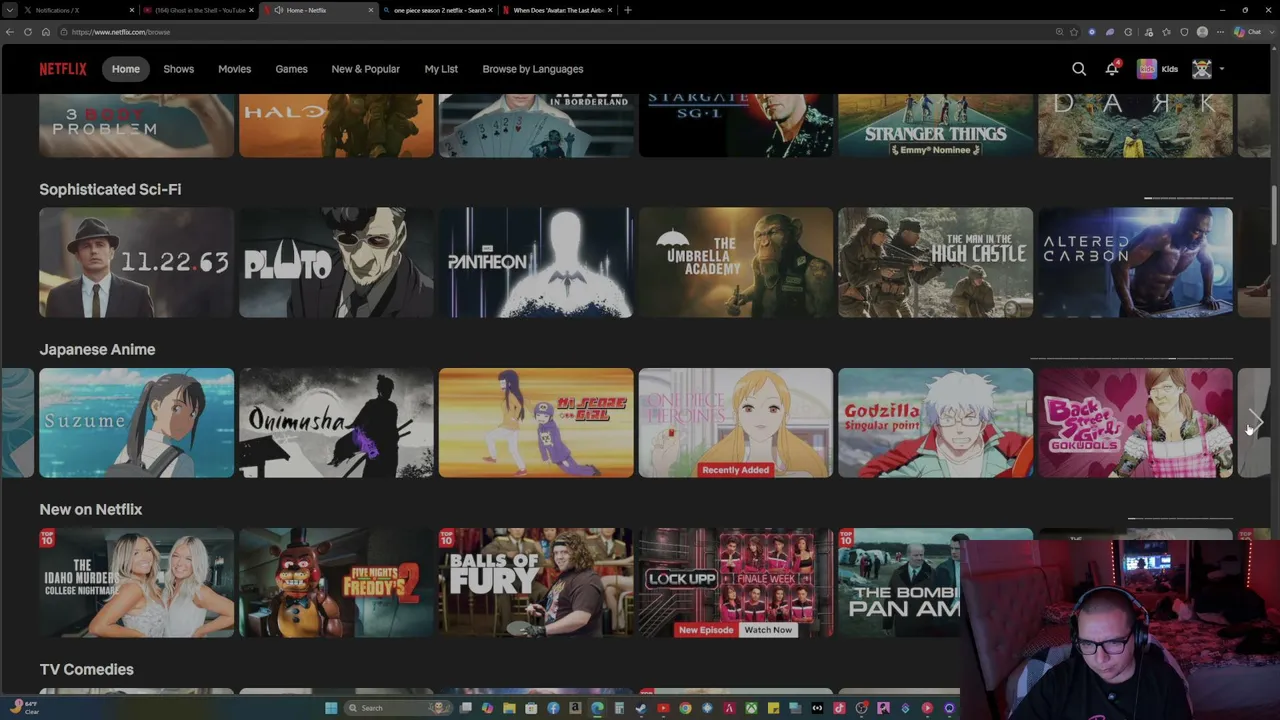Open the Altered Carbon card

click(1136, 262)
